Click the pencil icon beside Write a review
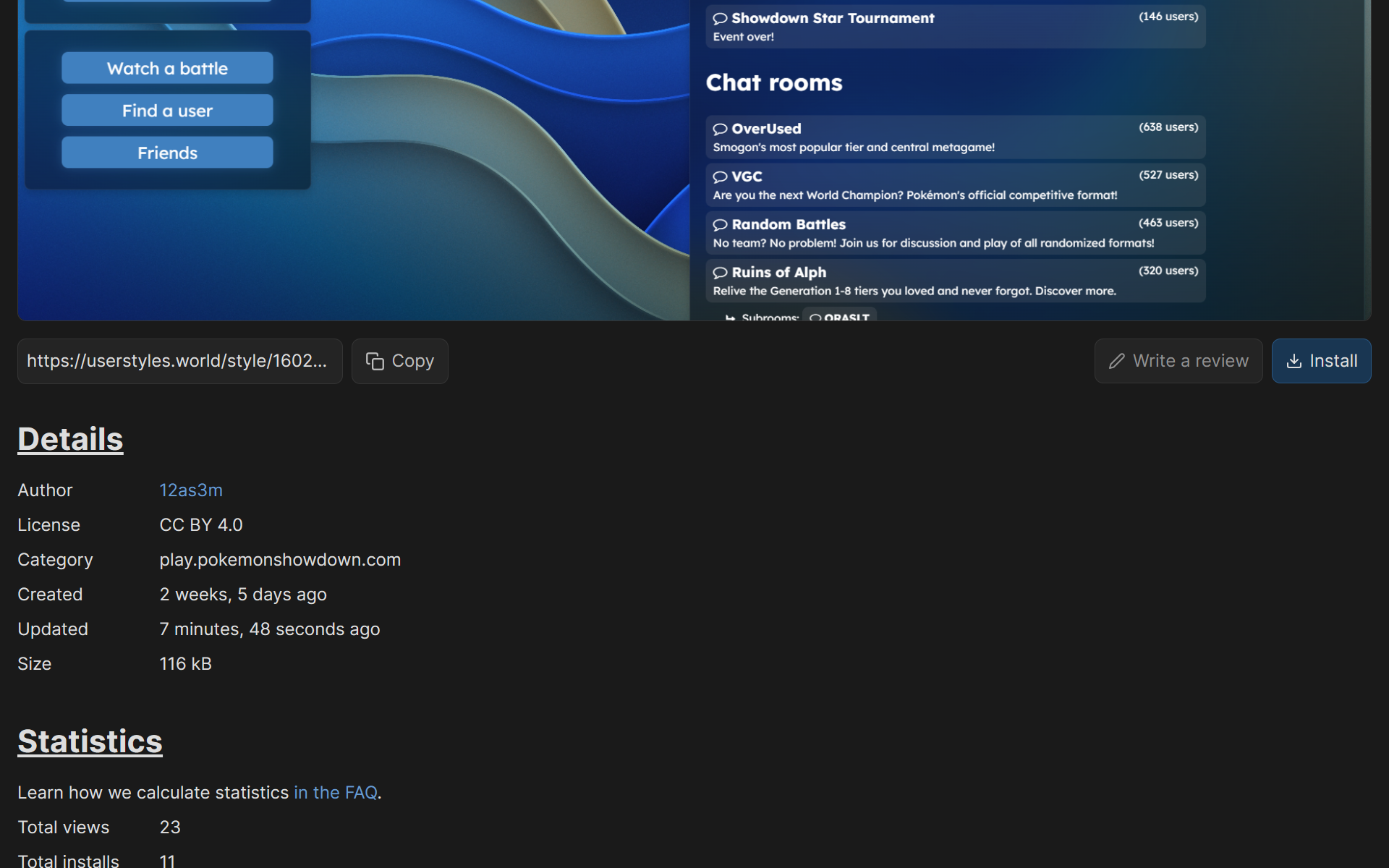 click(x=1117, y=361)
